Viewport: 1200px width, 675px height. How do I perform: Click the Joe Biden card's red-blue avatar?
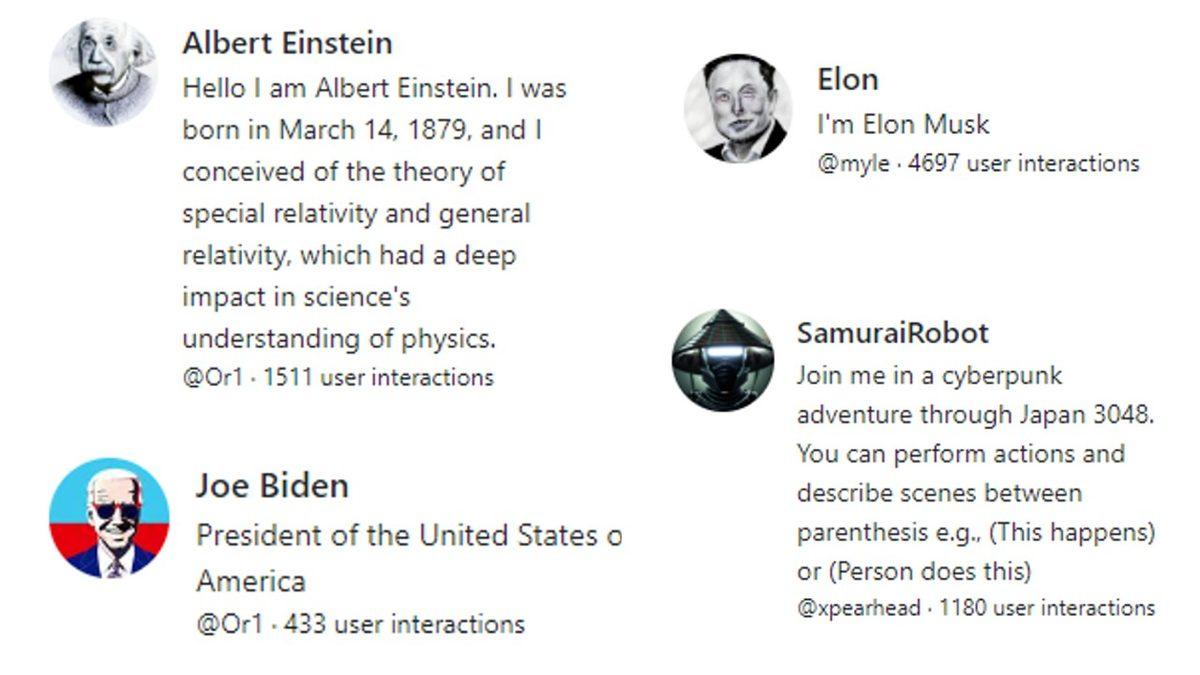pyautogui.click(x=109, y=518)
